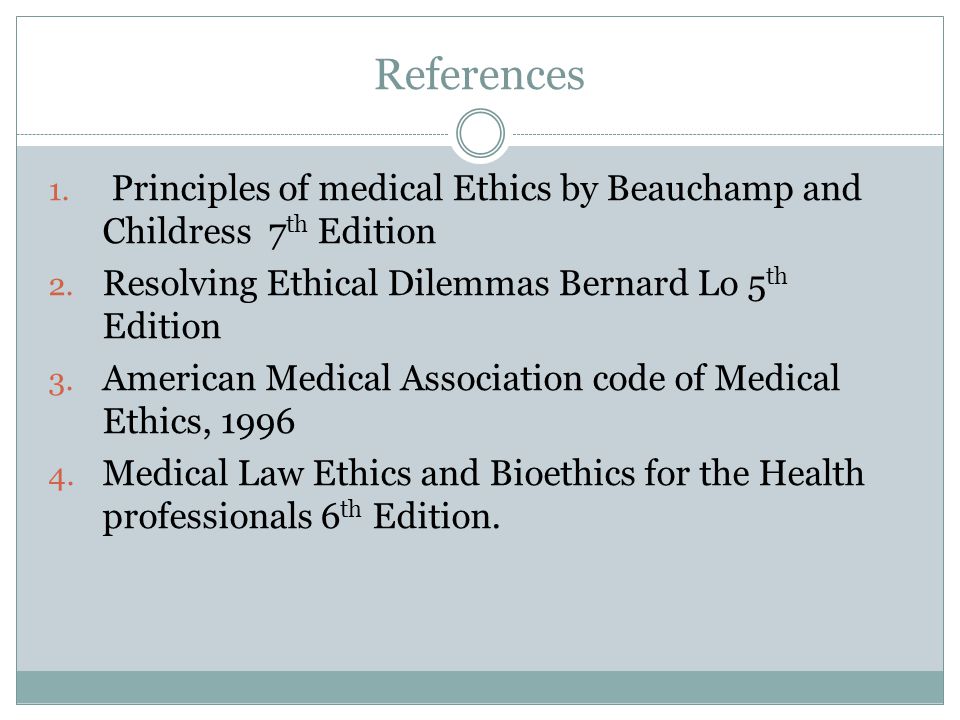This screenshot has height=720, width=960.
Task: Click the 'Principles of medical Ethics' line
Action: 487,189
